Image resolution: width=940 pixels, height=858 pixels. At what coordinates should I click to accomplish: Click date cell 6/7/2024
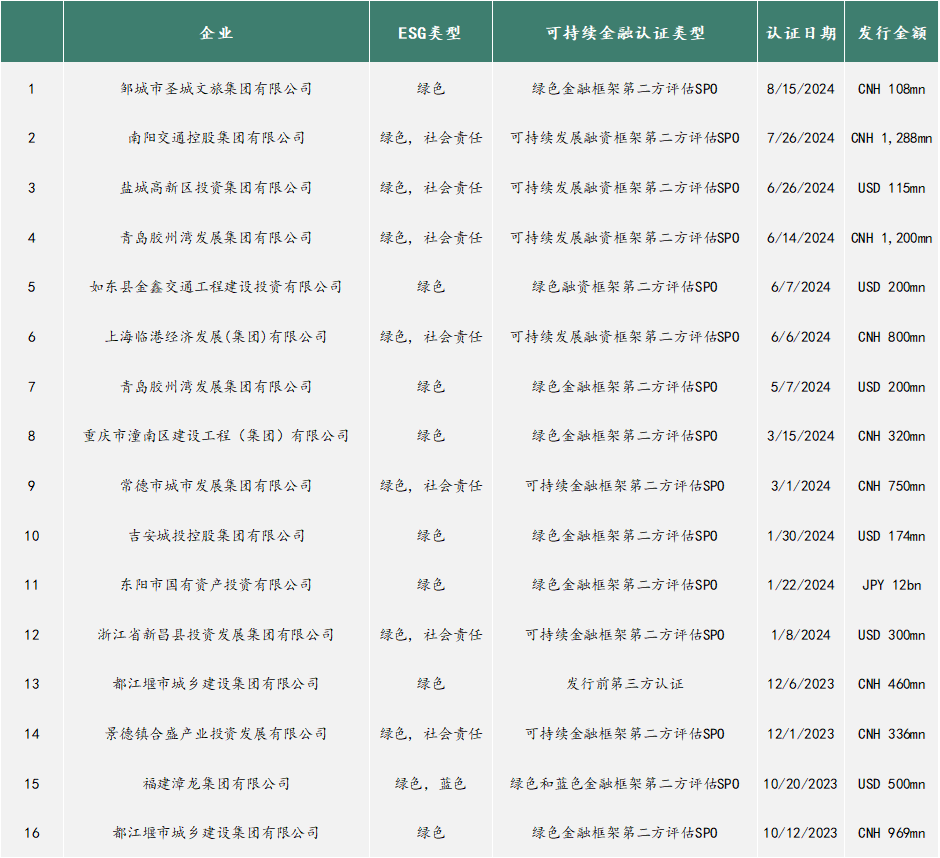click(x=800, y=287)
